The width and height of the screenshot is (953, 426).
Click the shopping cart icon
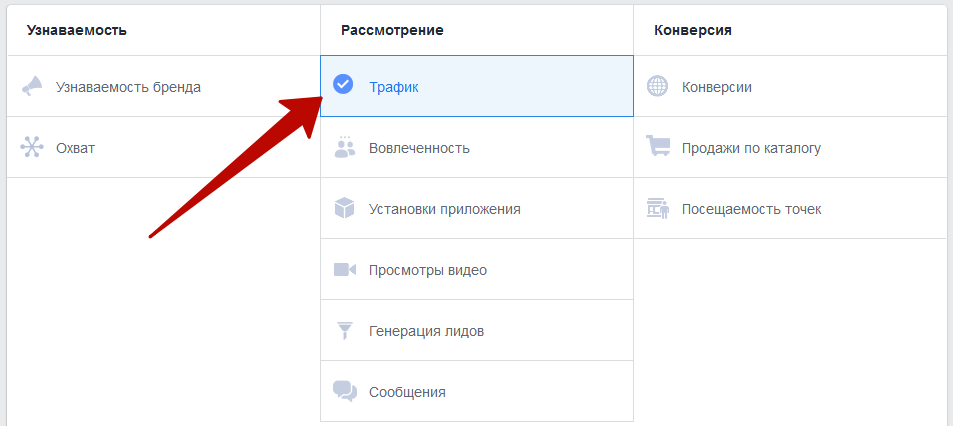pos(658,148)
